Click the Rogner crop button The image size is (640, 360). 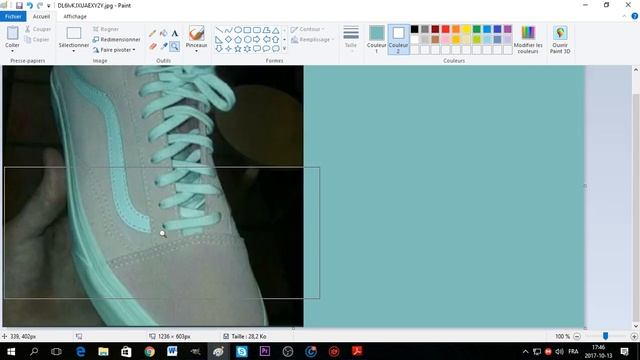pos(106,29)
